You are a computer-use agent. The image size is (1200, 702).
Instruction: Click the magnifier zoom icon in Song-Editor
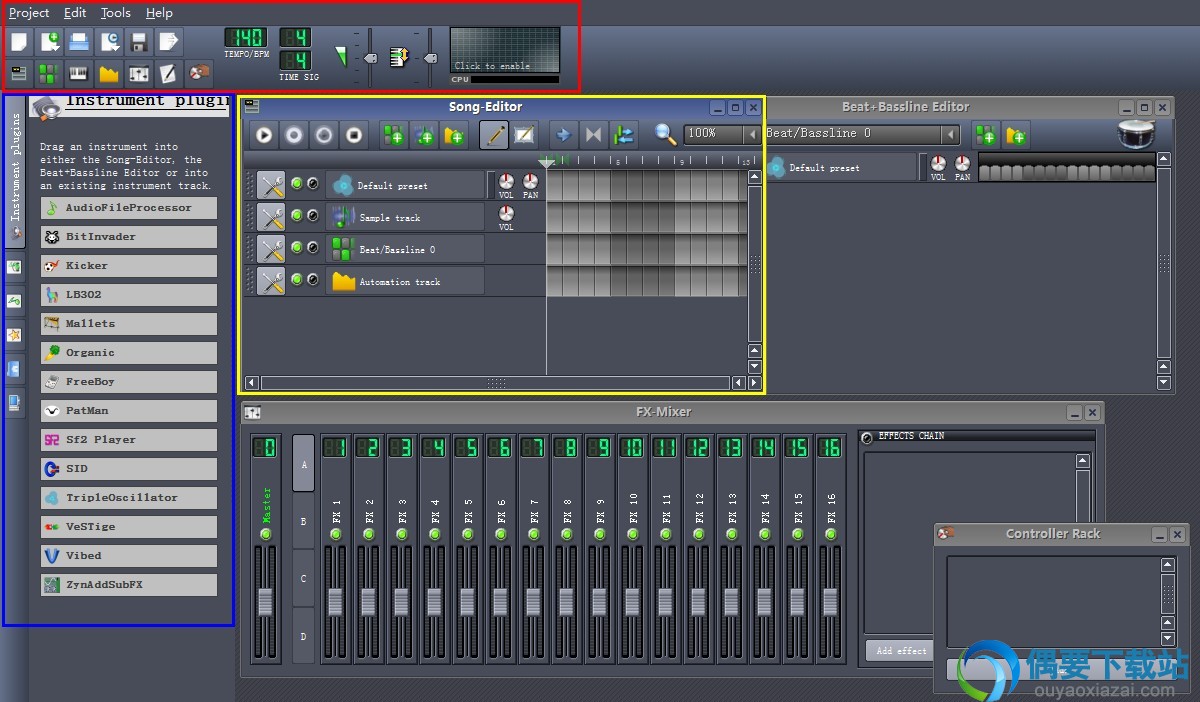click(665, 134)
